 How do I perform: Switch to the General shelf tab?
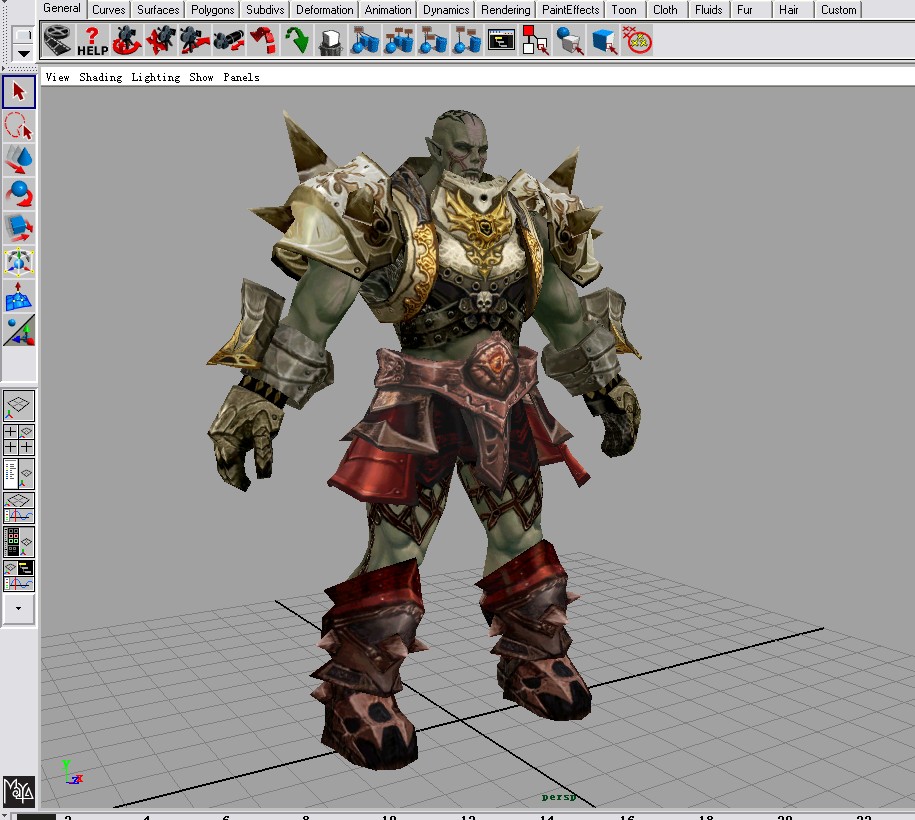click(x=62, y=9)
